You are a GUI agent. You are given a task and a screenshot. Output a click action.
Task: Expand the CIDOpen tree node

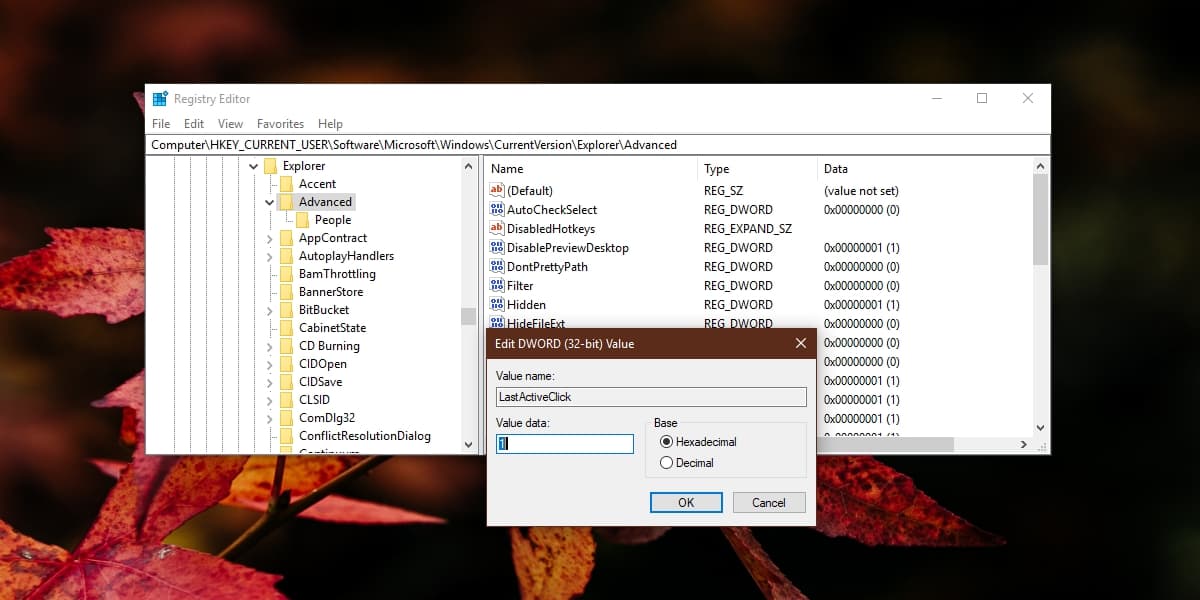[x=269, y=364]
